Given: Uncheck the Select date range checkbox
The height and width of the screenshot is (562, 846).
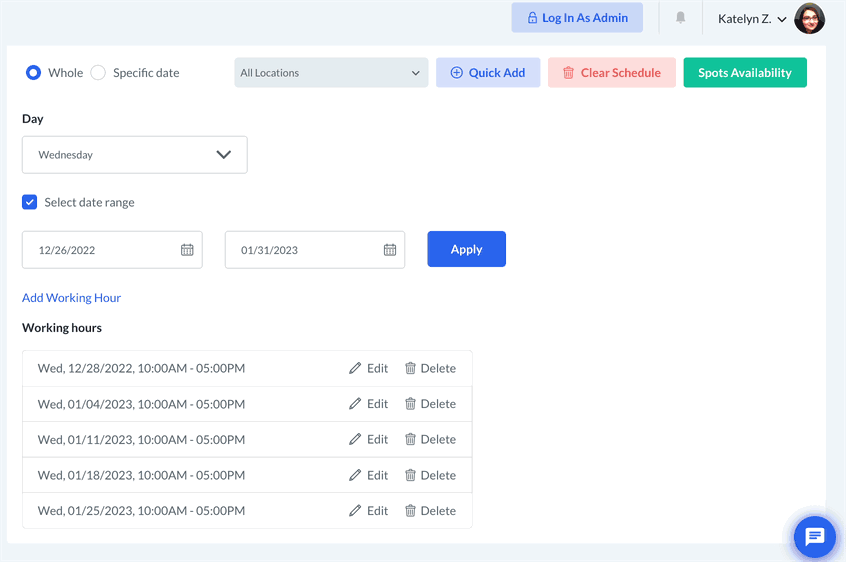Looking at the screenshot, I should [30, 202].
